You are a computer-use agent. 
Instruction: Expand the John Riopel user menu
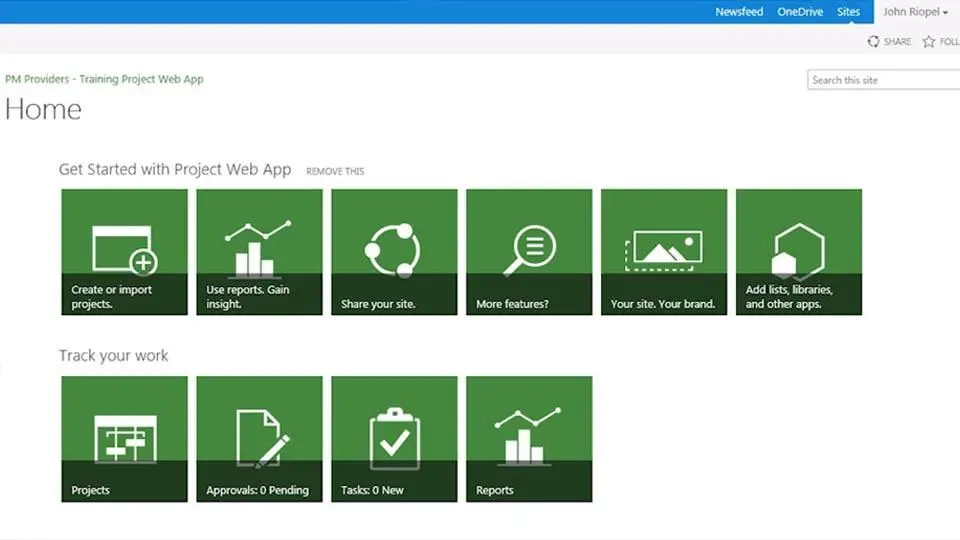pyautogui.click(x=915, y=12)
